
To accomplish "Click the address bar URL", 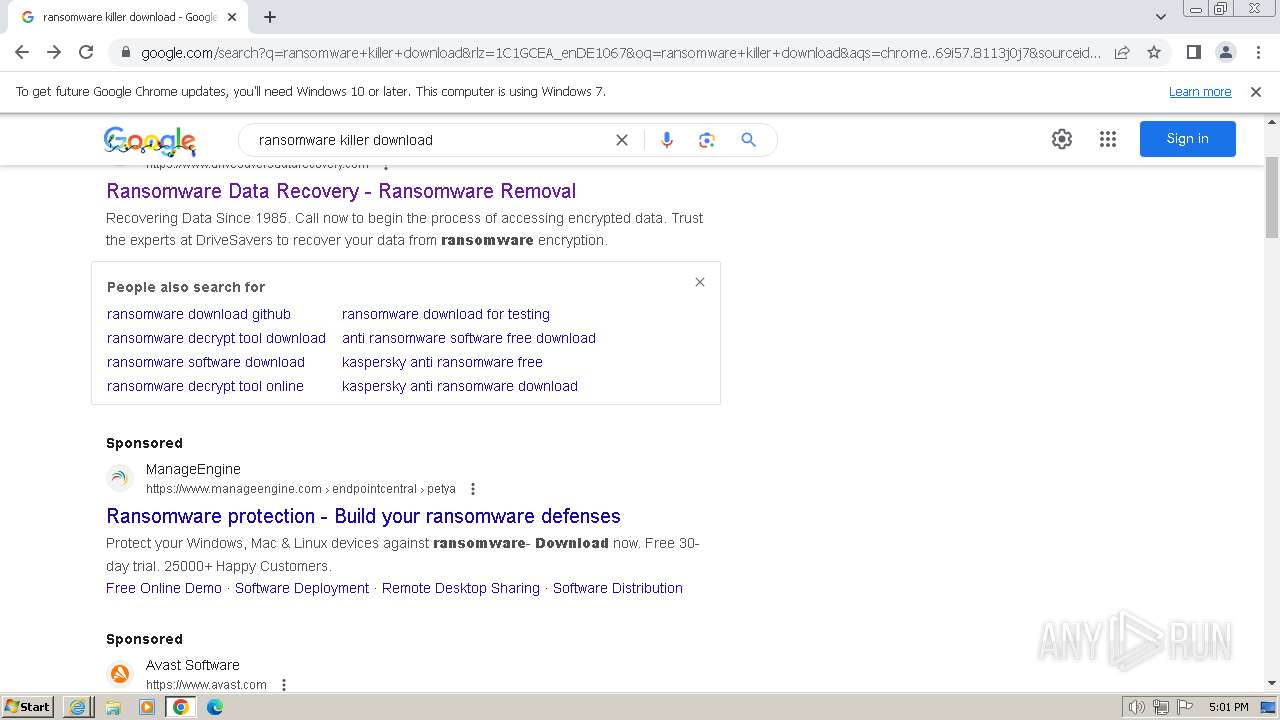I will coord(620,53).
